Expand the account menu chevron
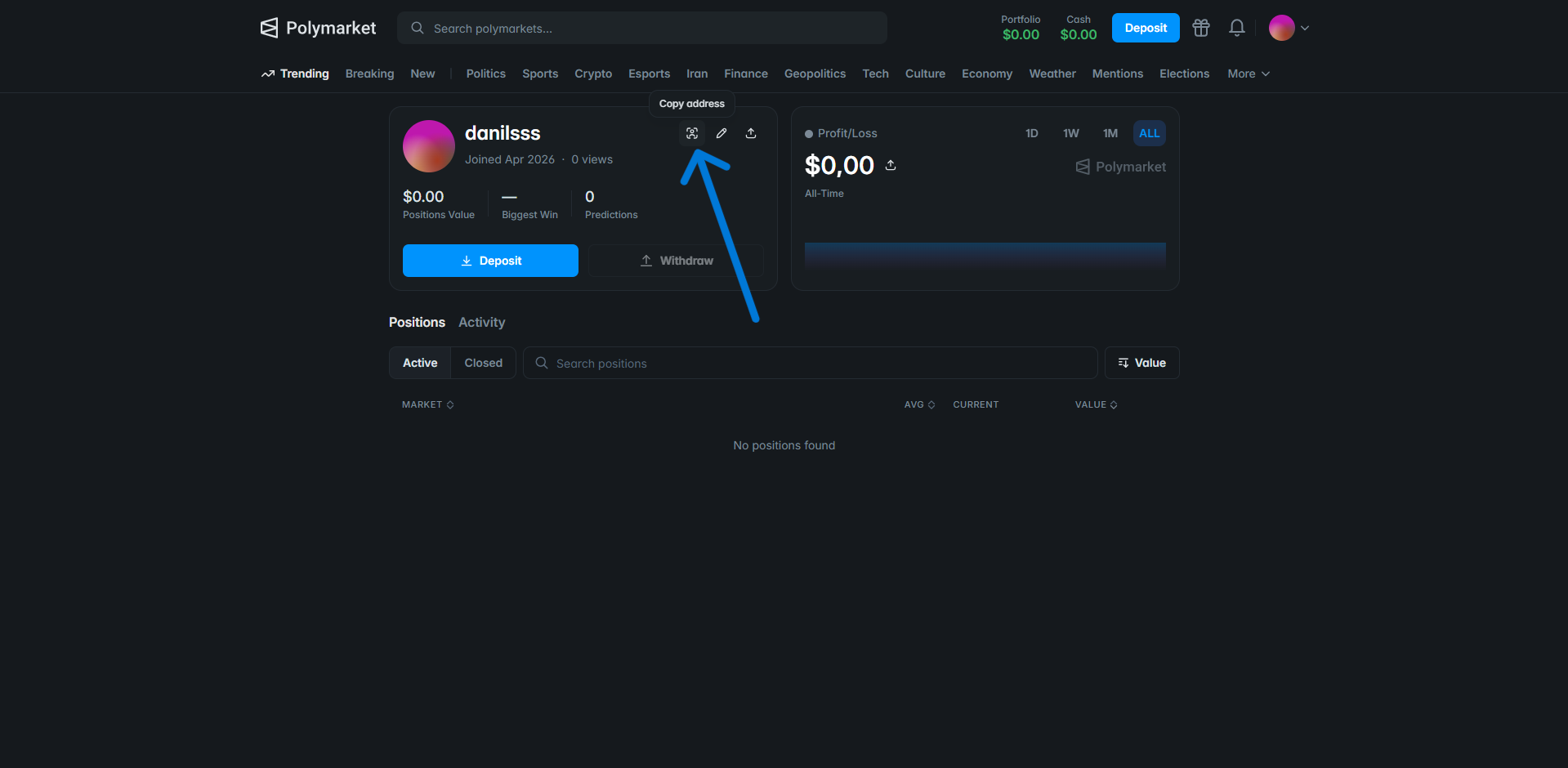Viewport: 1568px width, 768px height. point(1305,28)
